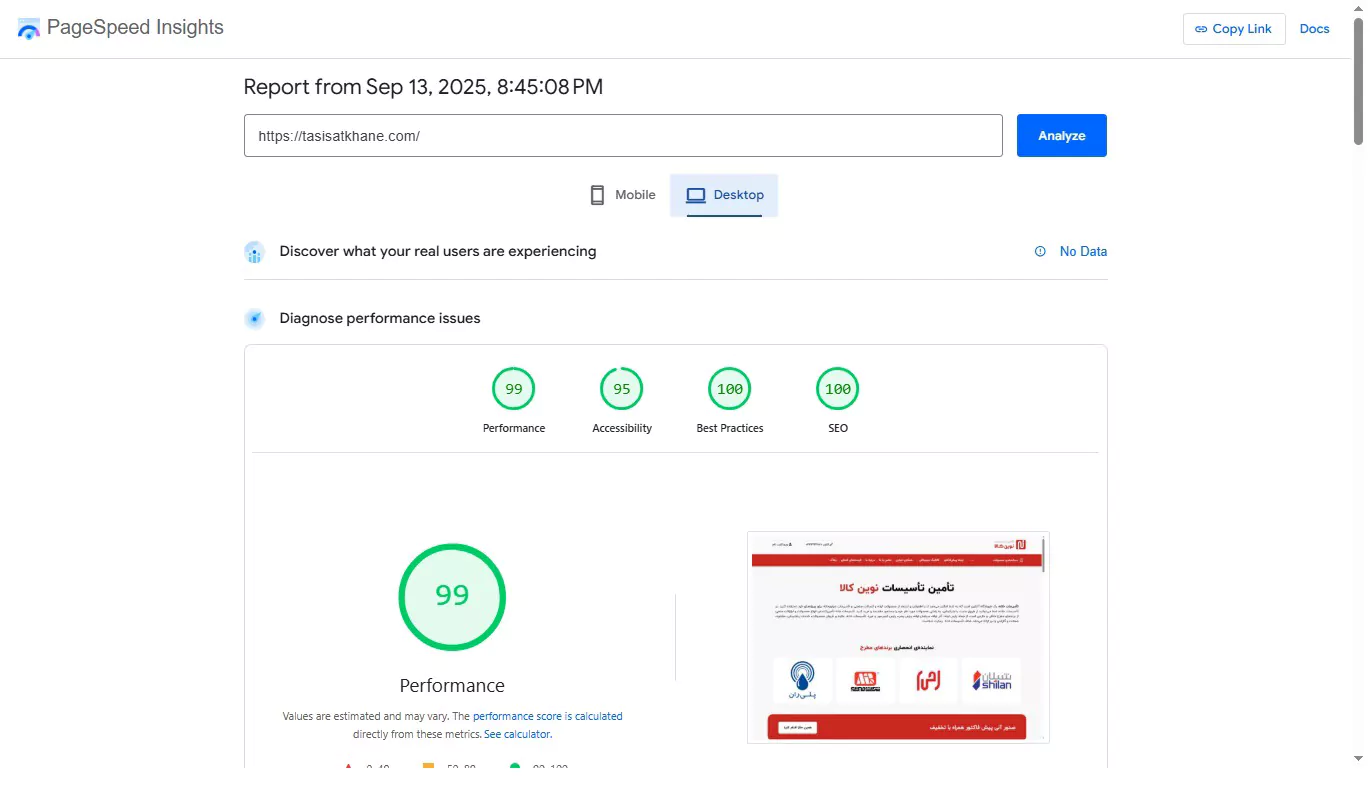
Task: Click the URL input field
Action: pos(622,136)
